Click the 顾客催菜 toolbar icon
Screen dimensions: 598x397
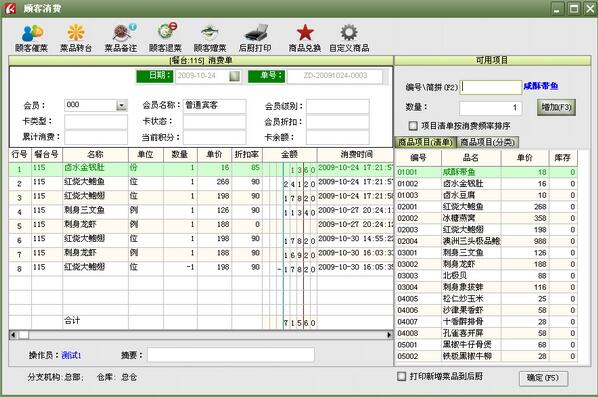31,37
